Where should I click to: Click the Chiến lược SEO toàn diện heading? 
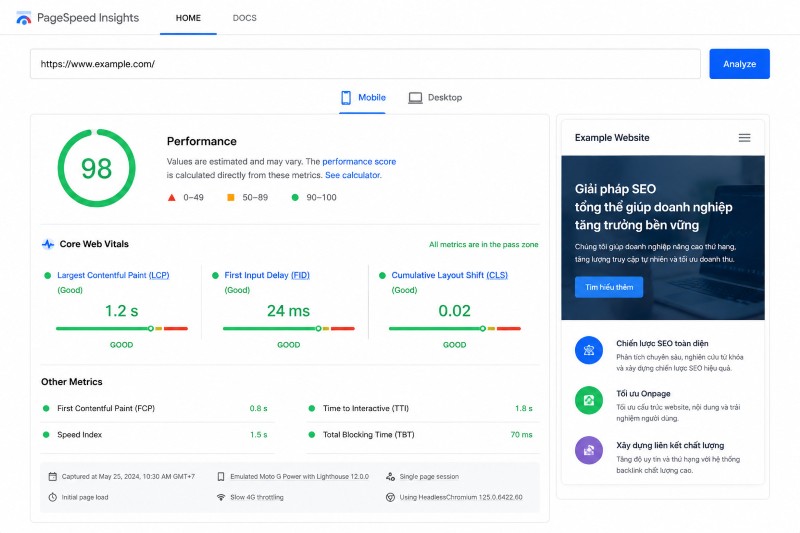[x=662, y=343]
